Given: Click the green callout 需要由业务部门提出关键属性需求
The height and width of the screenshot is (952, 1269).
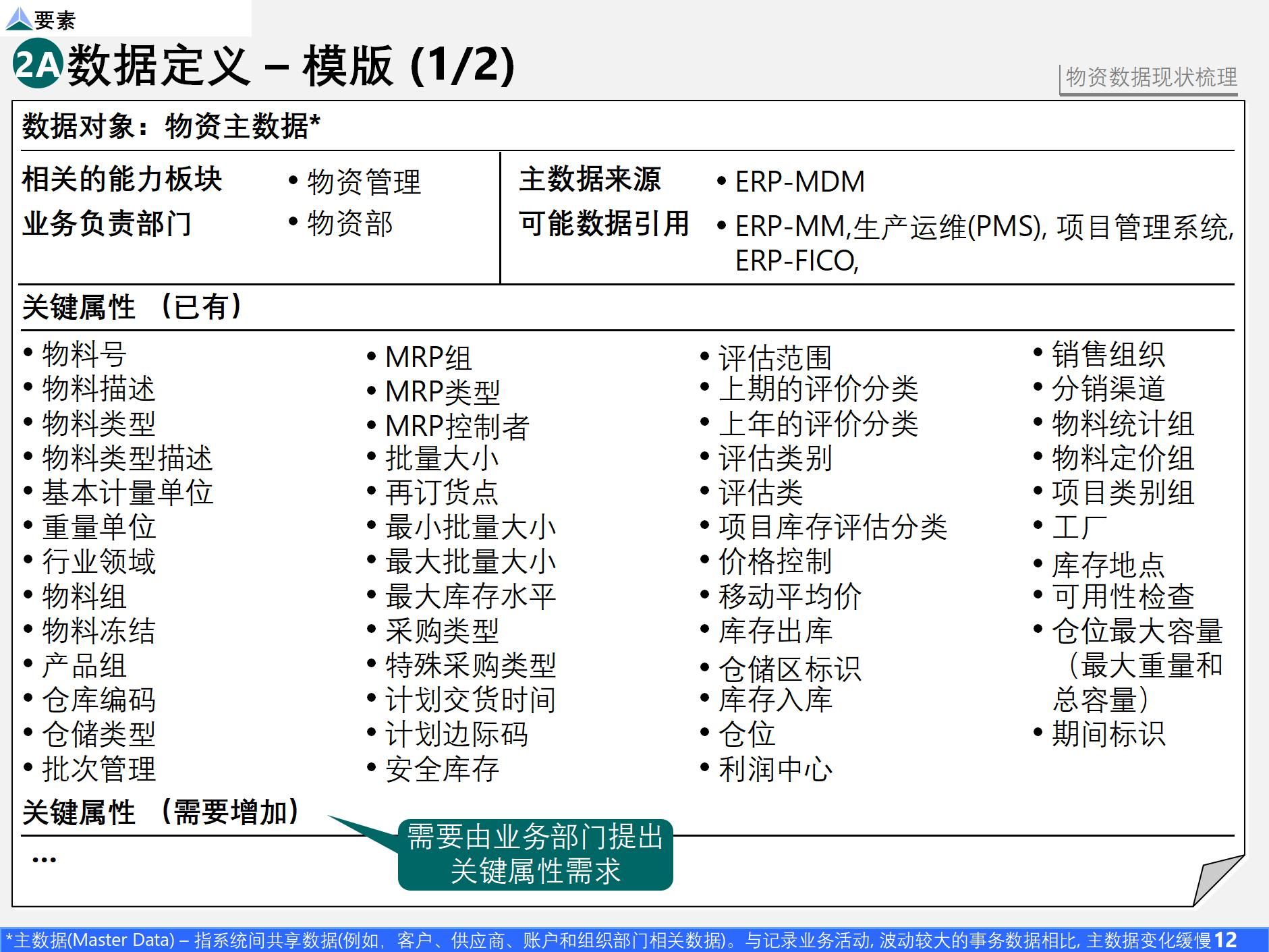Looking at the screenshot, I should pyautogui.click(x=535, y=854).
